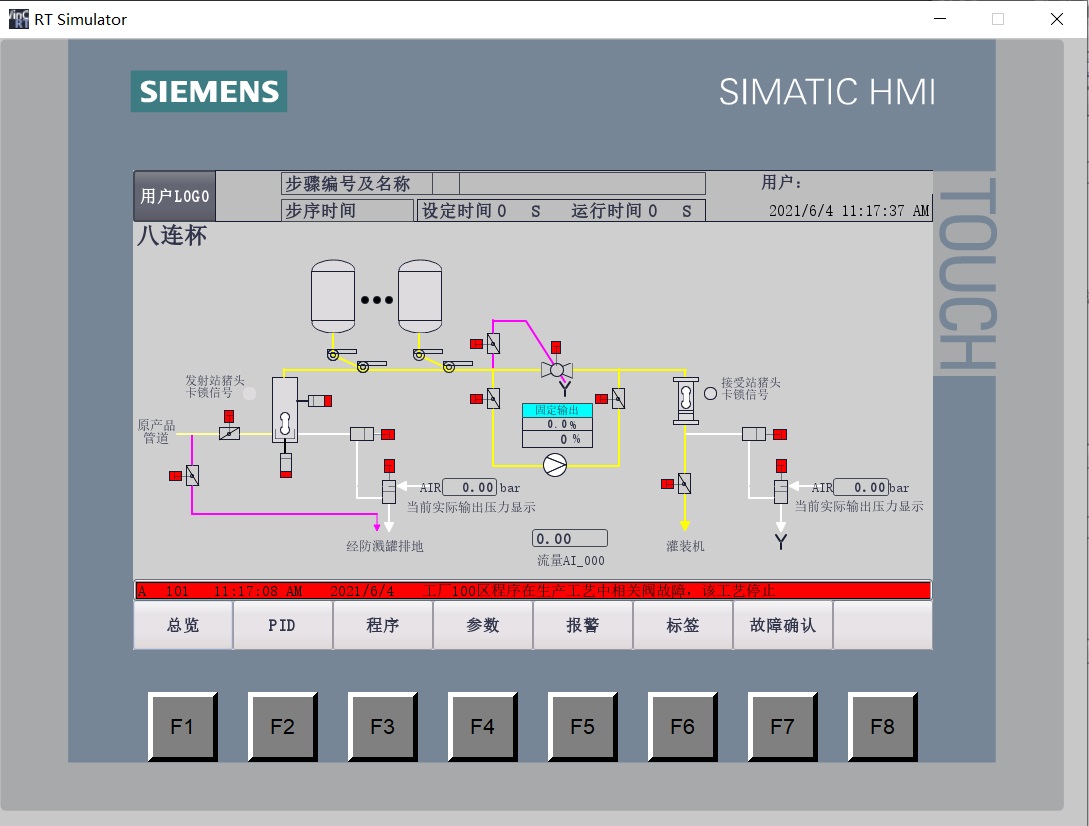Viewport: 1089px width, 826px height.
Task: Click the 故障确认 button
Action: (783, 625)
